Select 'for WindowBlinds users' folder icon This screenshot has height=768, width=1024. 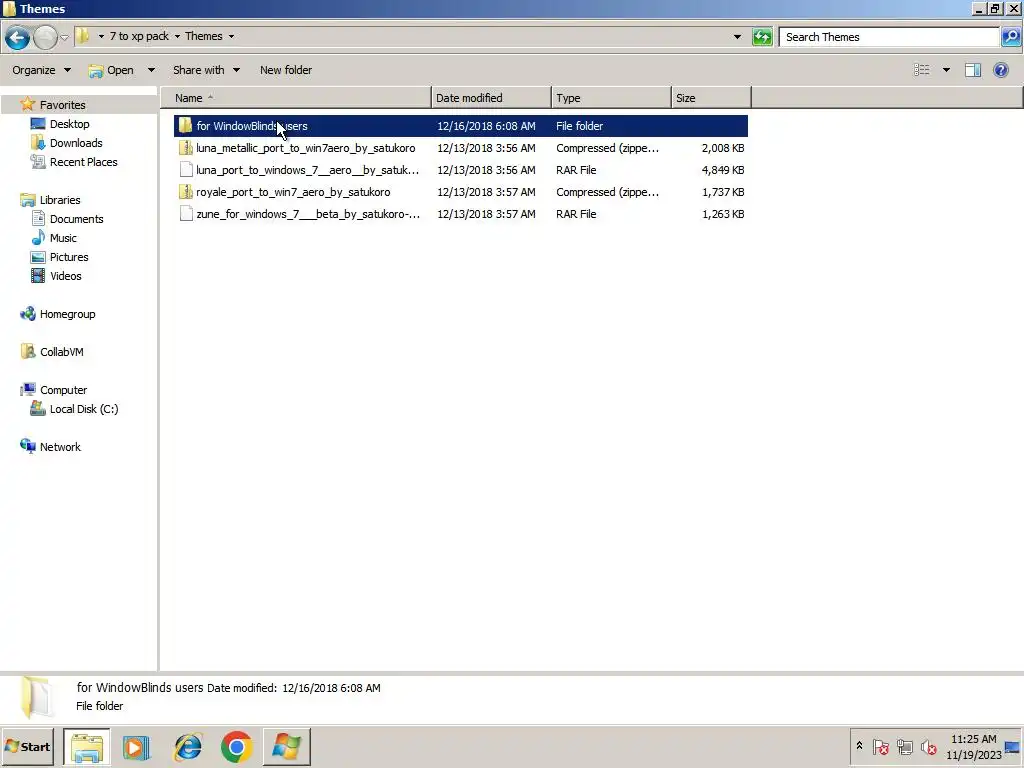point(185,125)
